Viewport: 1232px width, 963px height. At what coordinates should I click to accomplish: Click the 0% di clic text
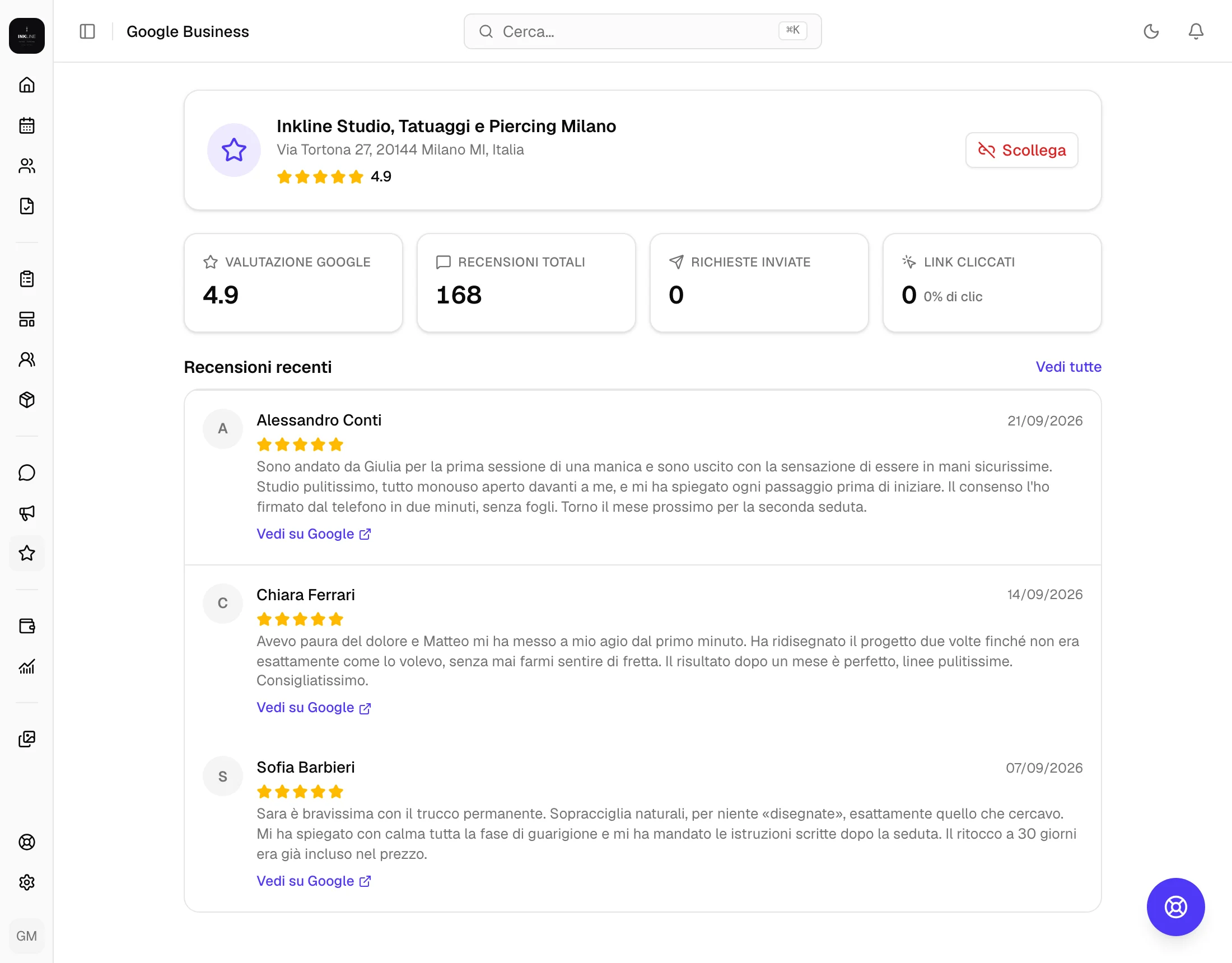point(953,297)
